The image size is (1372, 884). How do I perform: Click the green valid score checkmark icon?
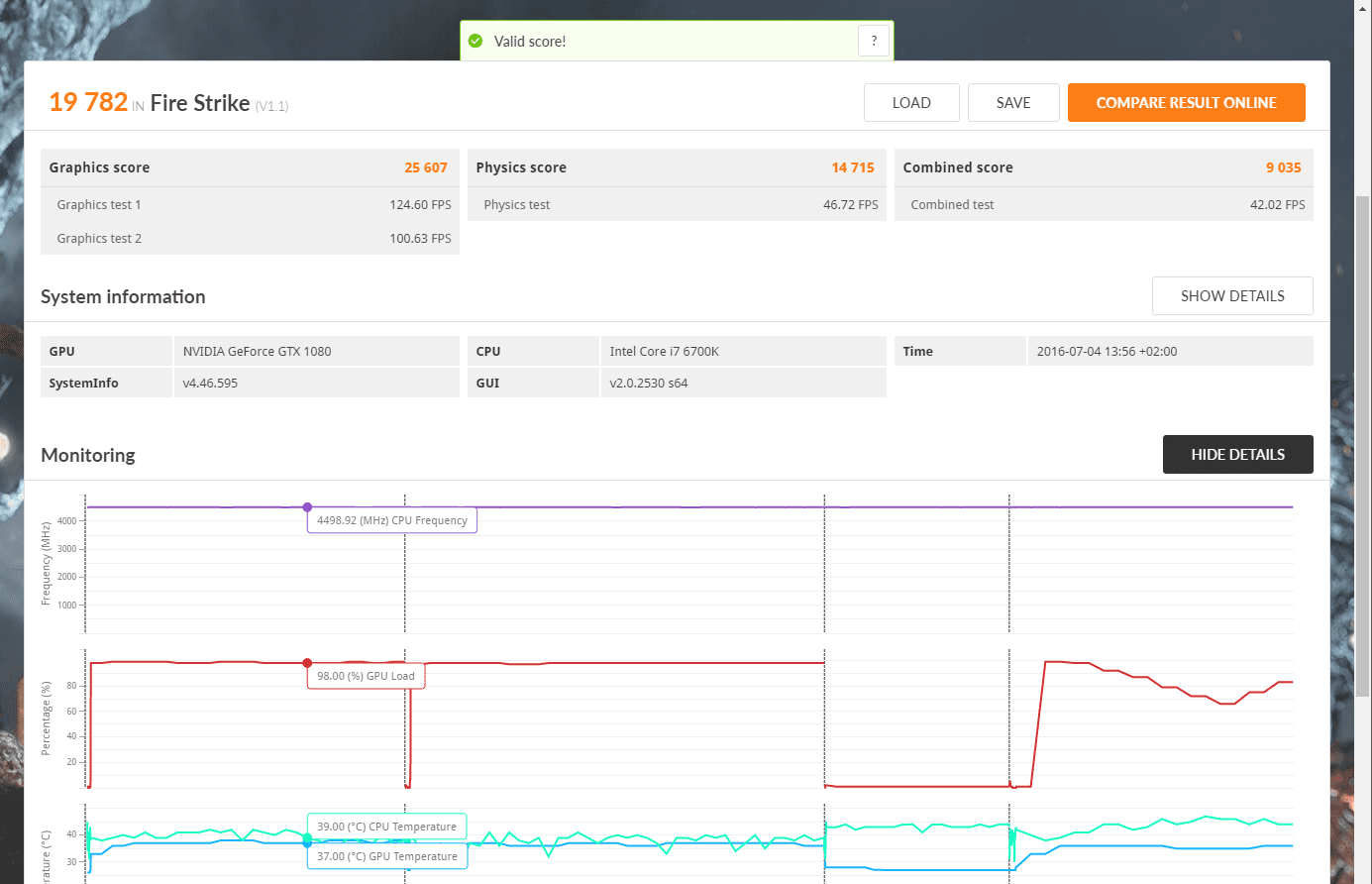tap(475, 42)
